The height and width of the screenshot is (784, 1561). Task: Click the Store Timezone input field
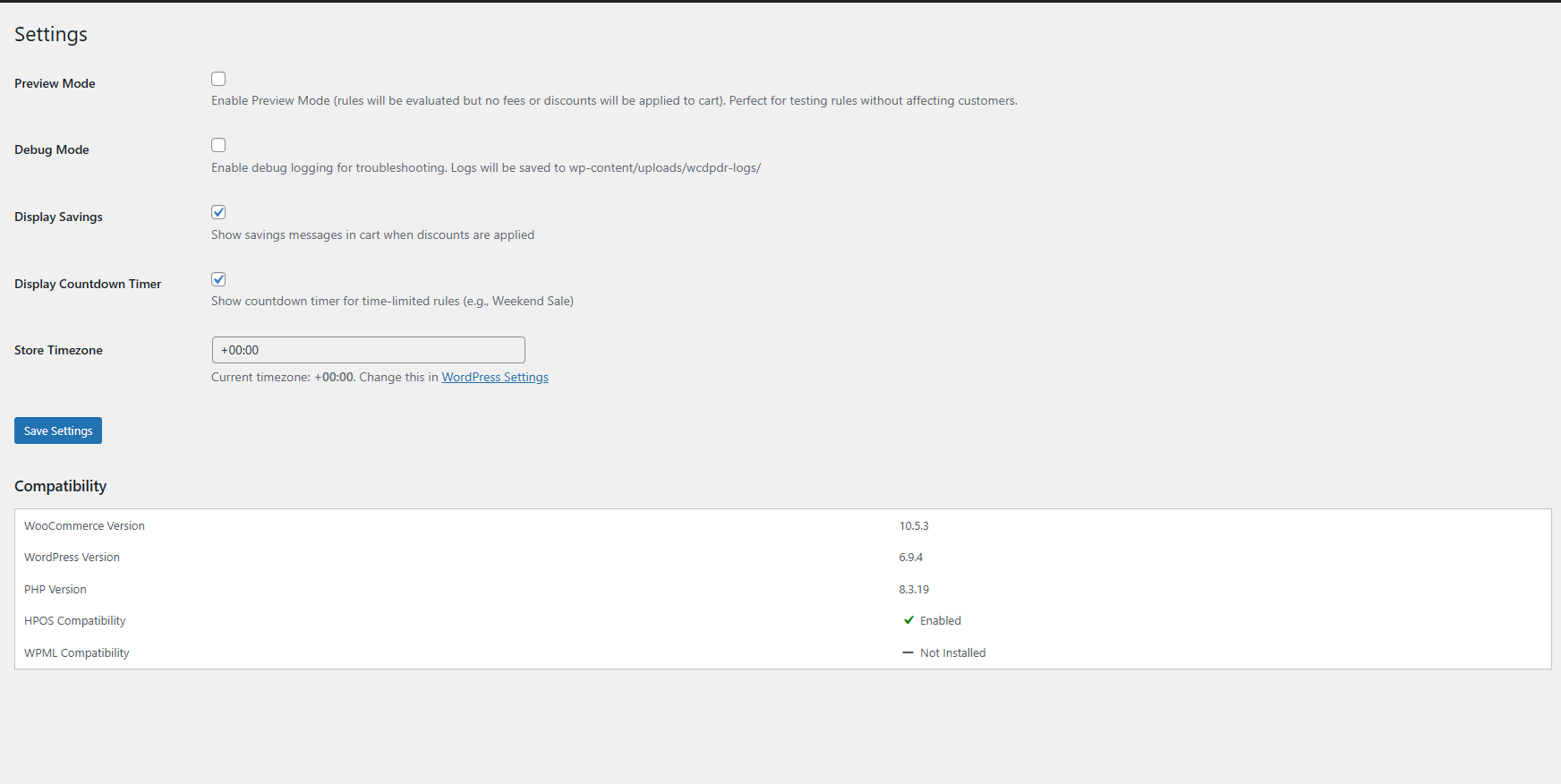pyautogui.click(x=368, y=350)
